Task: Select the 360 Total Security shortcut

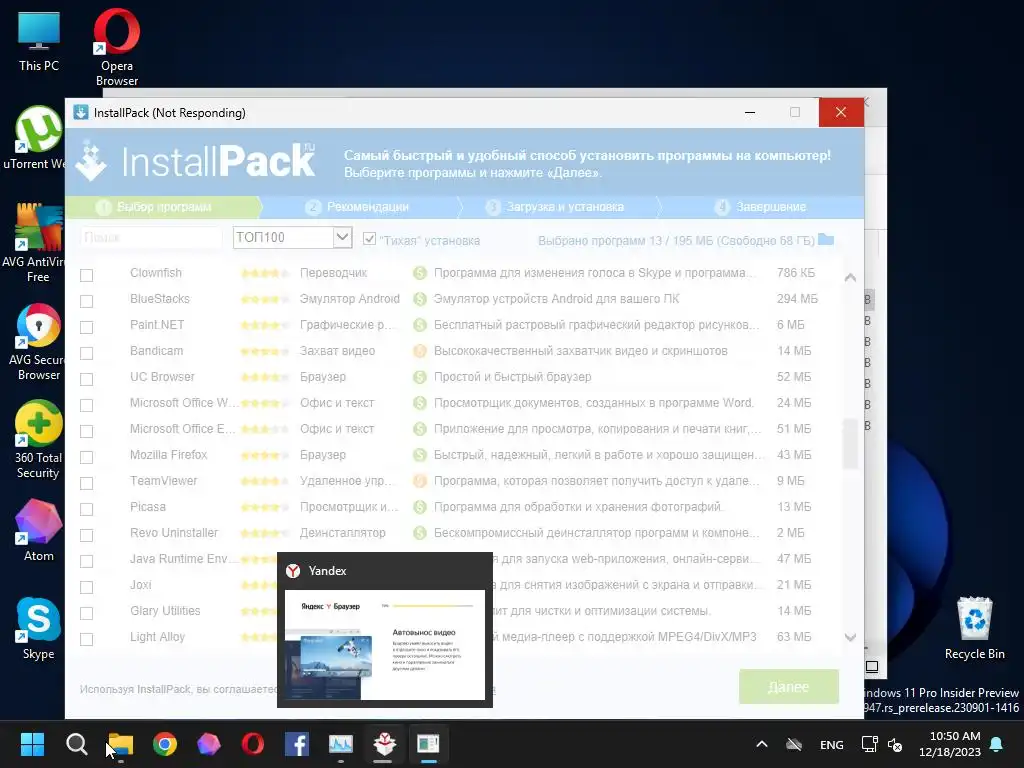Action: [38, 440]
